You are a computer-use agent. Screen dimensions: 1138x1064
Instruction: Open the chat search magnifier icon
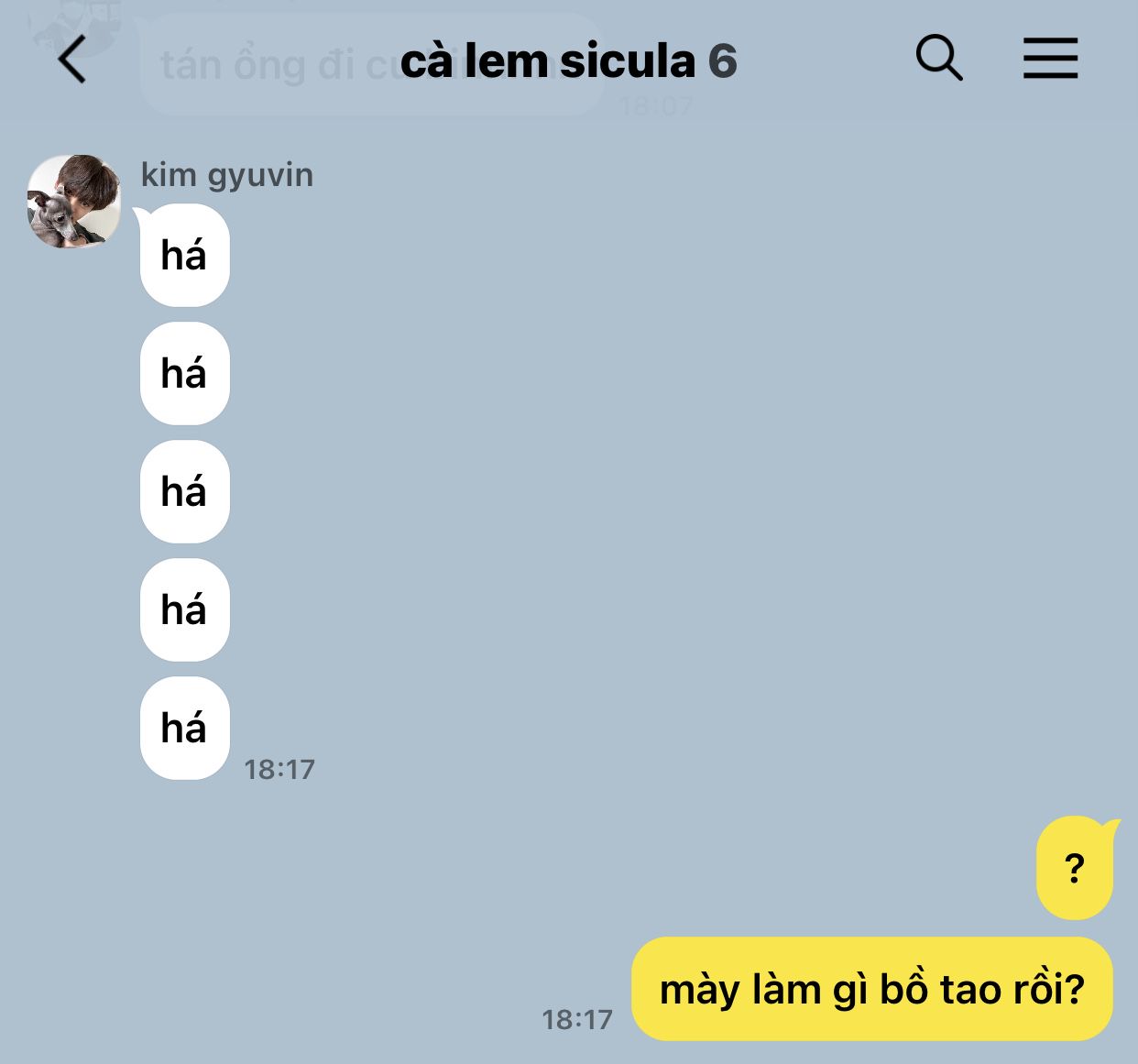(x=939, y=58)
